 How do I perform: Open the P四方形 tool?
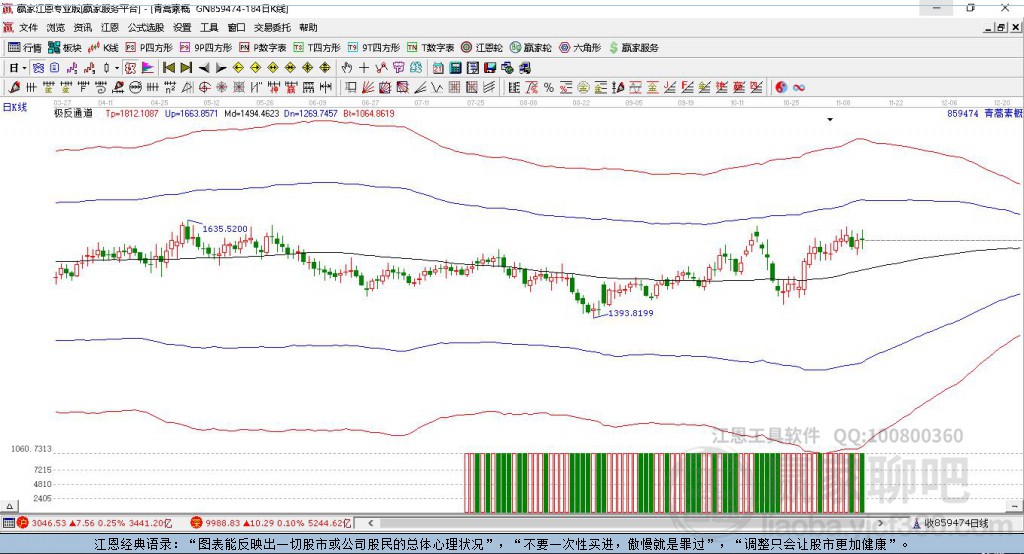149,47
